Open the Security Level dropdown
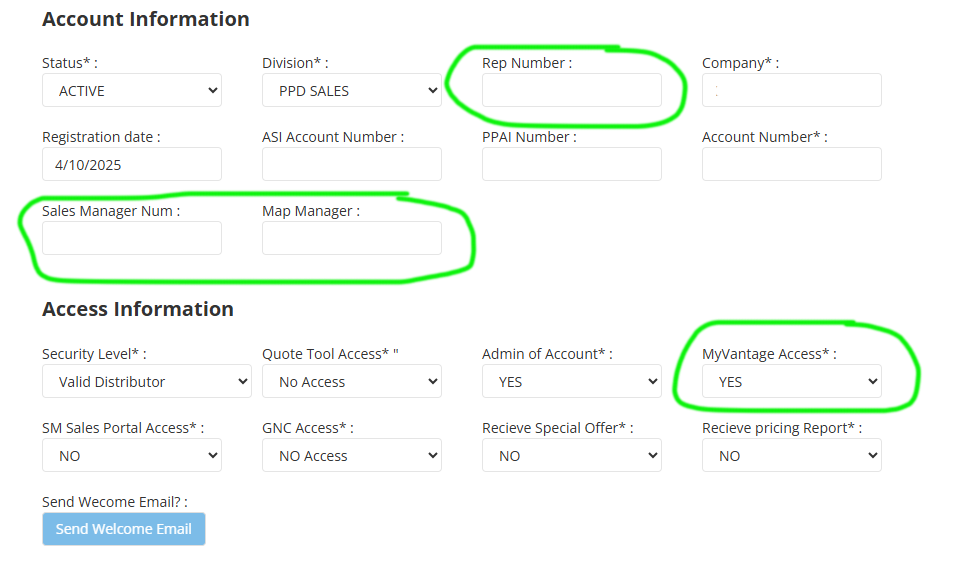 point(146,381)
